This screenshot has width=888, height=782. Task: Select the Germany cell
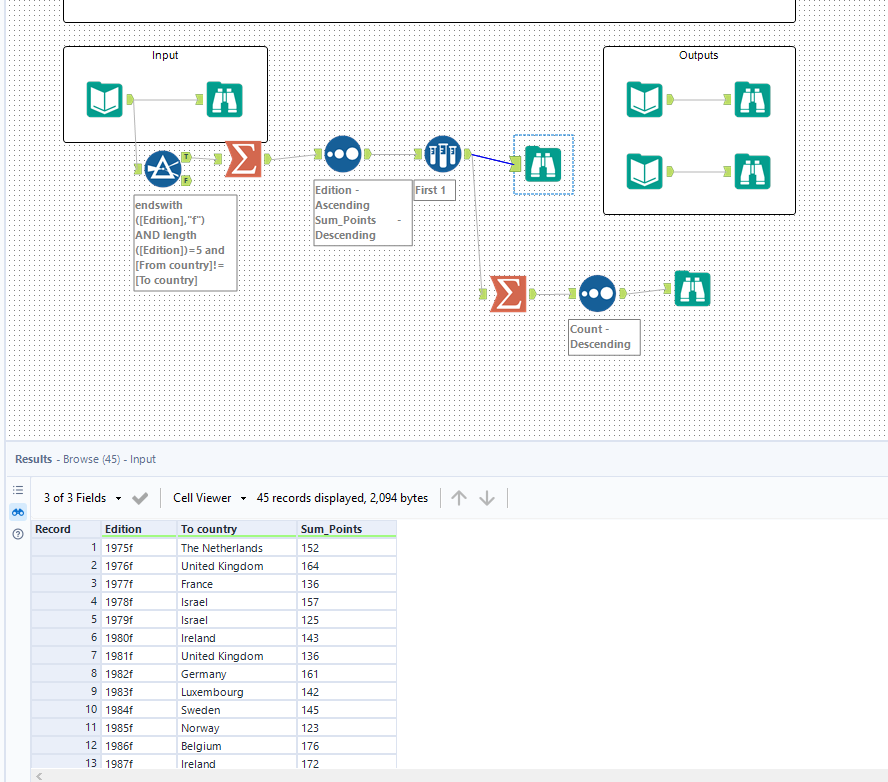click(x=237, y=674)
